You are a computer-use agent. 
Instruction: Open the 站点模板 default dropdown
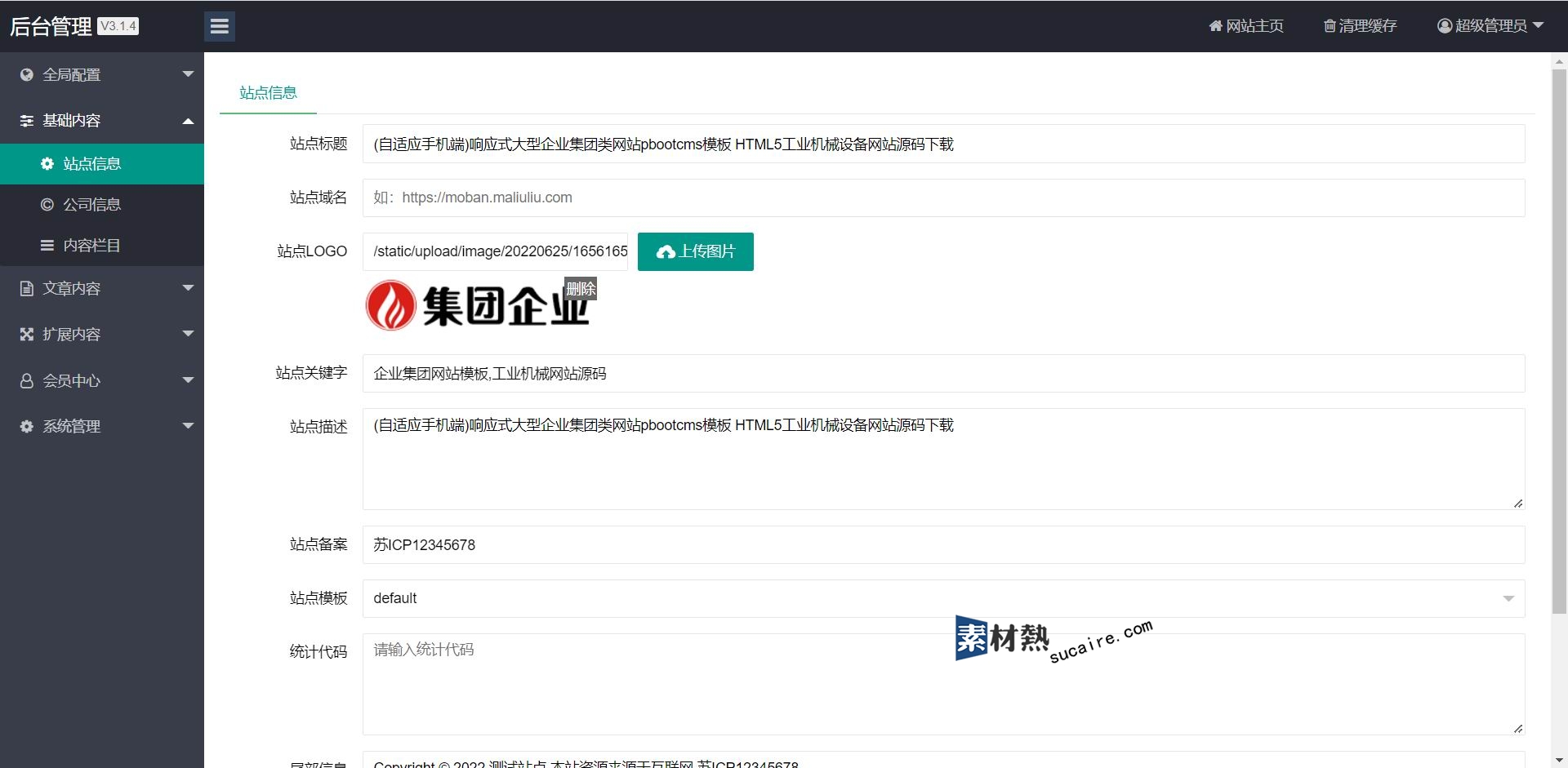(943, 598)
